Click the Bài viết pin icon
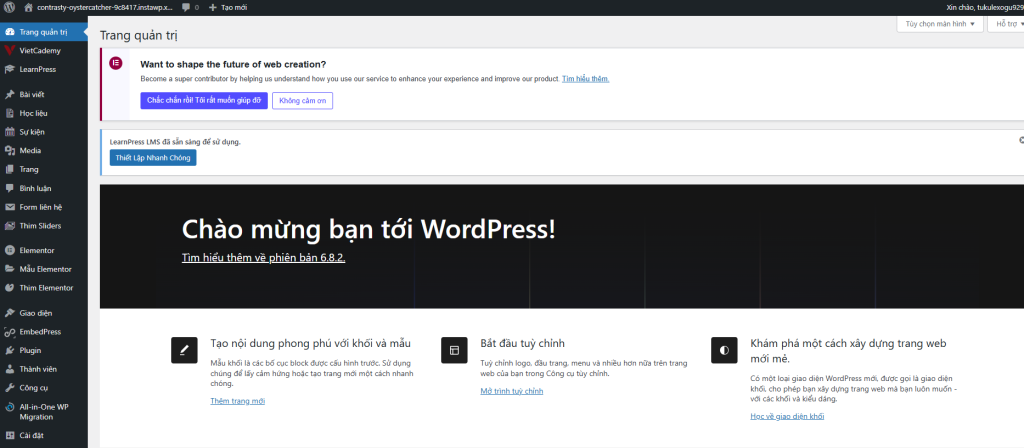The height and width of the screenshot is (448, 1024). [x=9, y=94]
